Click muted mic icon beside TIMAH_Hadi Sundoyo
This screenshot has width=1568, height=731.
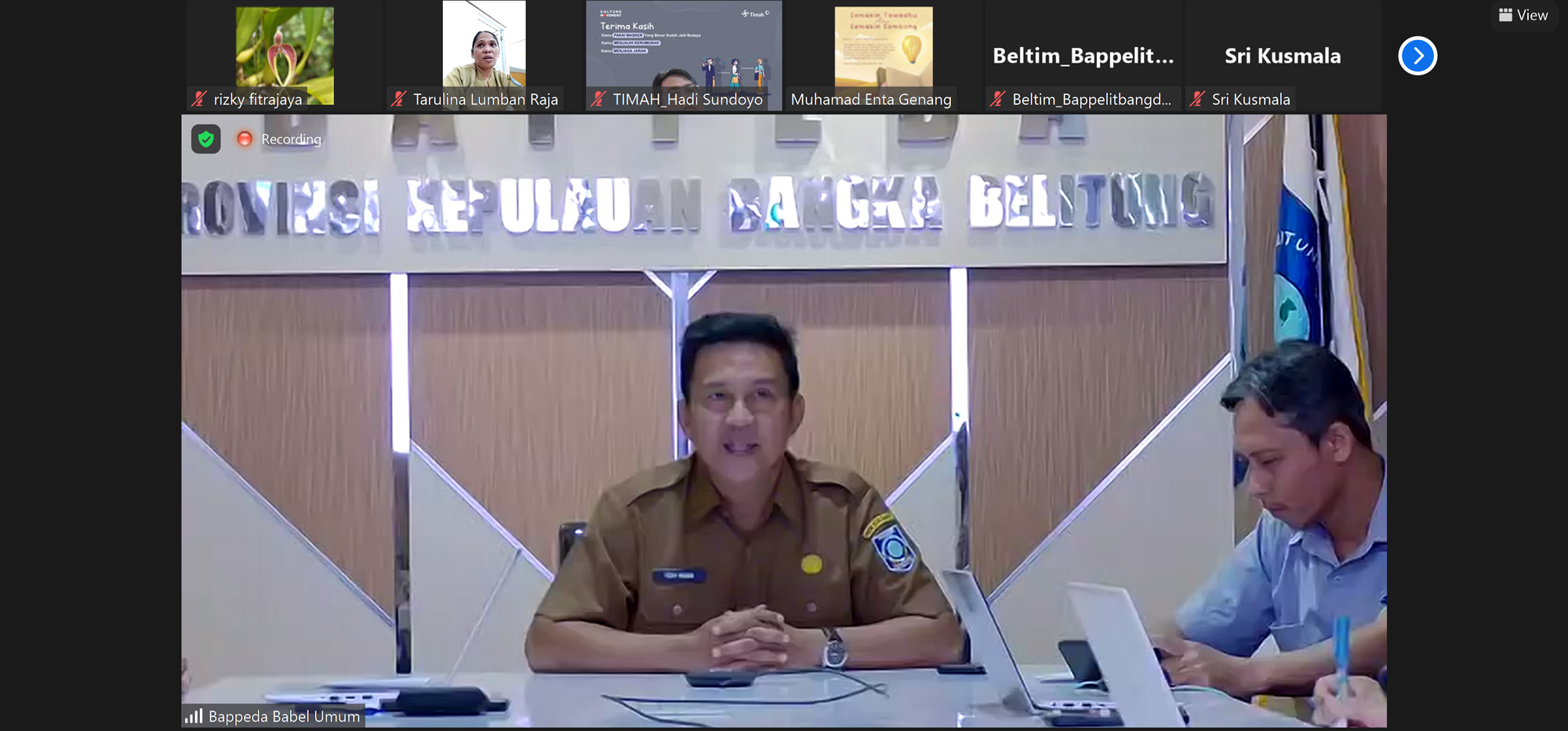pos(599,99)
